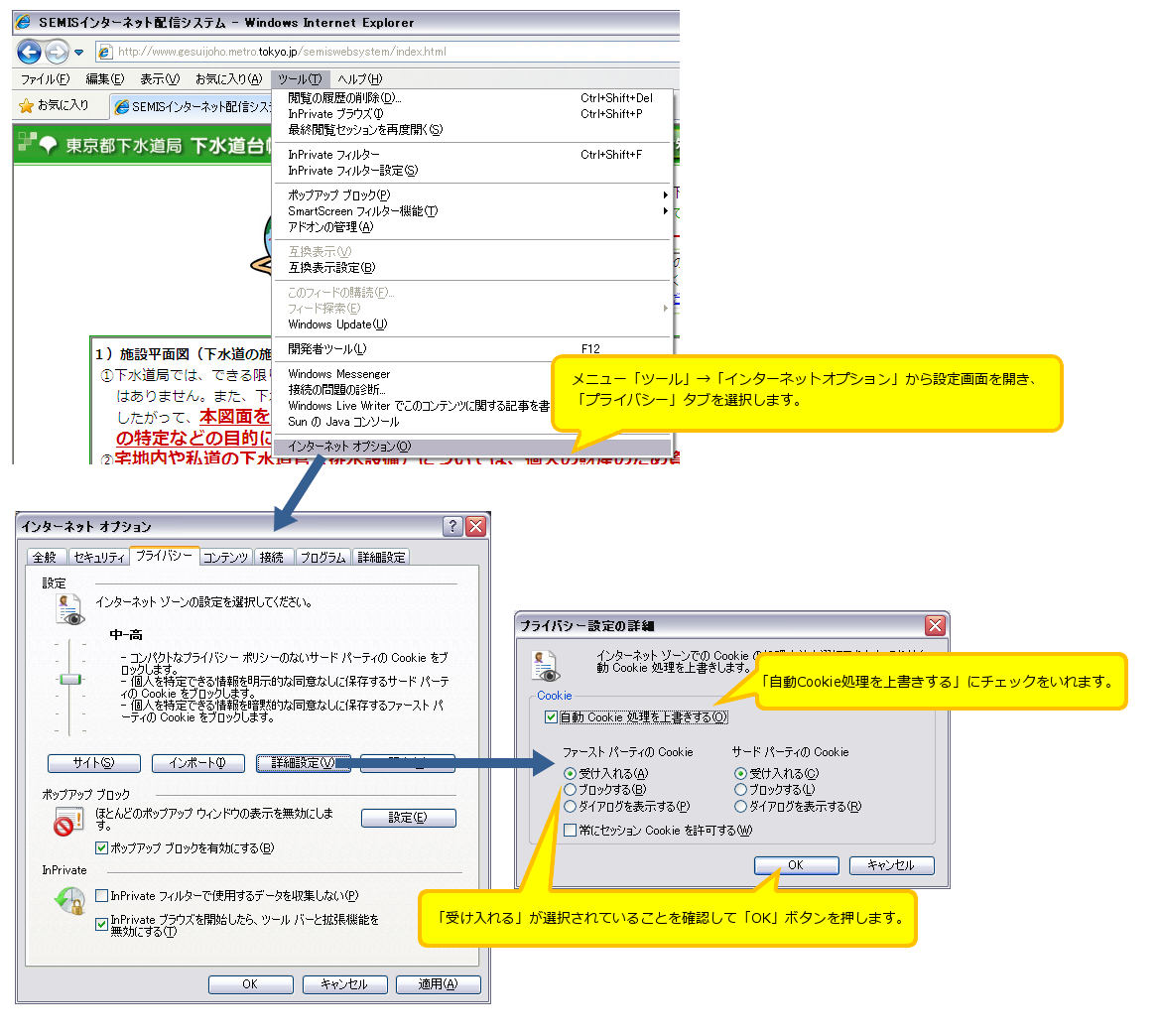The height and width of the screenshot is (1036, 1159).
Task: Click OK in プライバシー設定の詳細 dialog
Action: coord(796,865)
